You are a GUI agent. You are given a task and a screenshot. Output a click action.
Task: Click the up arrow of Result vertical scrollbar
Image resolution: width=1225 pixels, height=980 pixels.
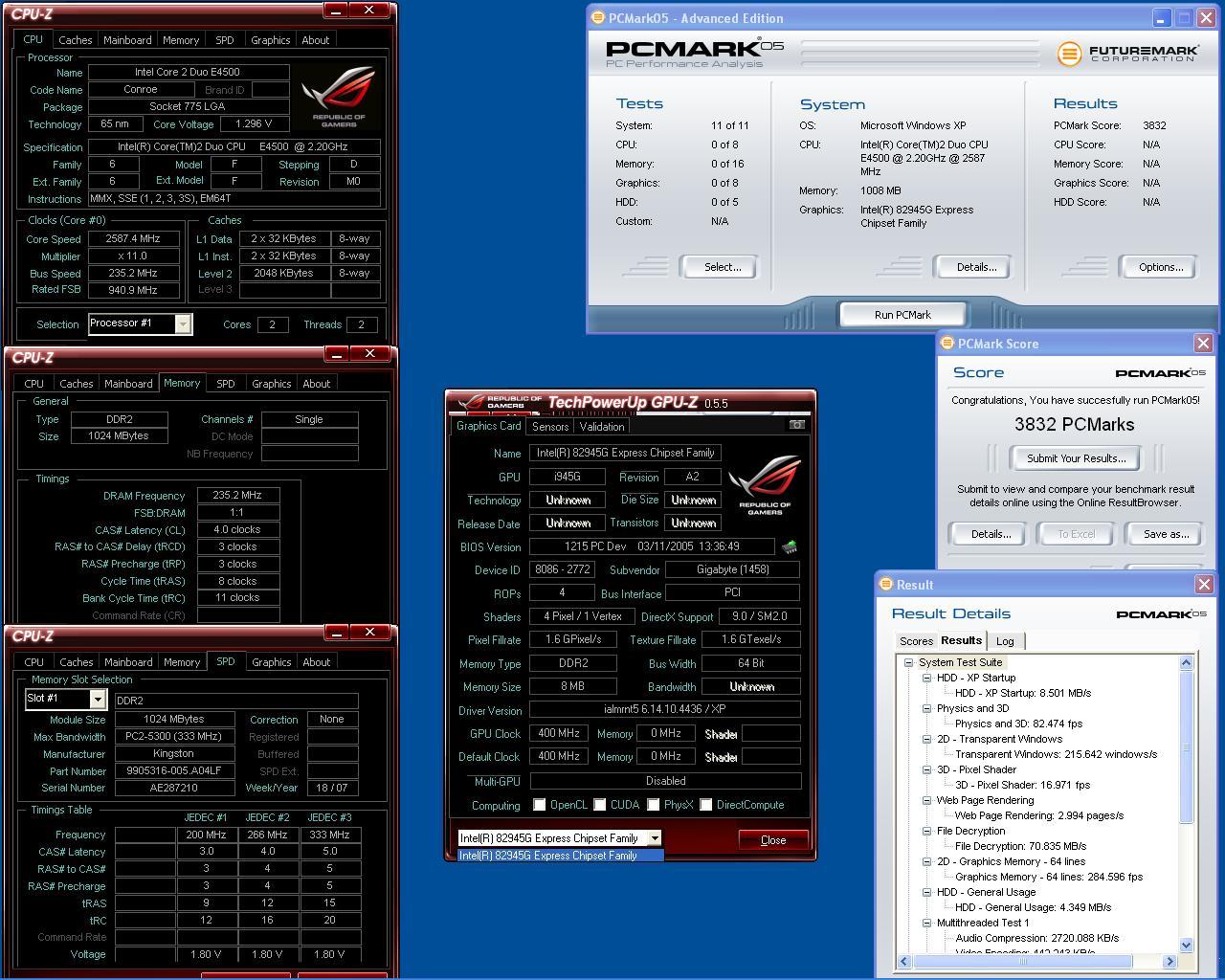tap(1187, 662)
